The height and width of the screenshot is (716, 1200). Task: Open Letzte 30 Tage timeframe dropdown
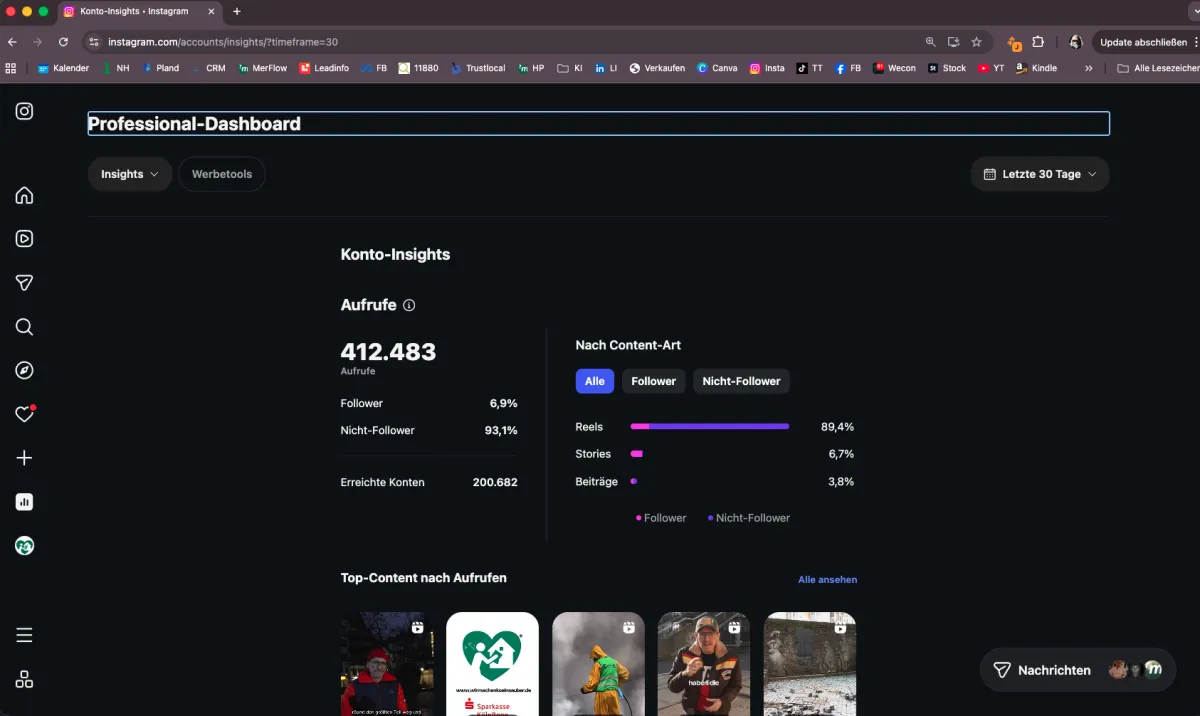coord(1040,174)
